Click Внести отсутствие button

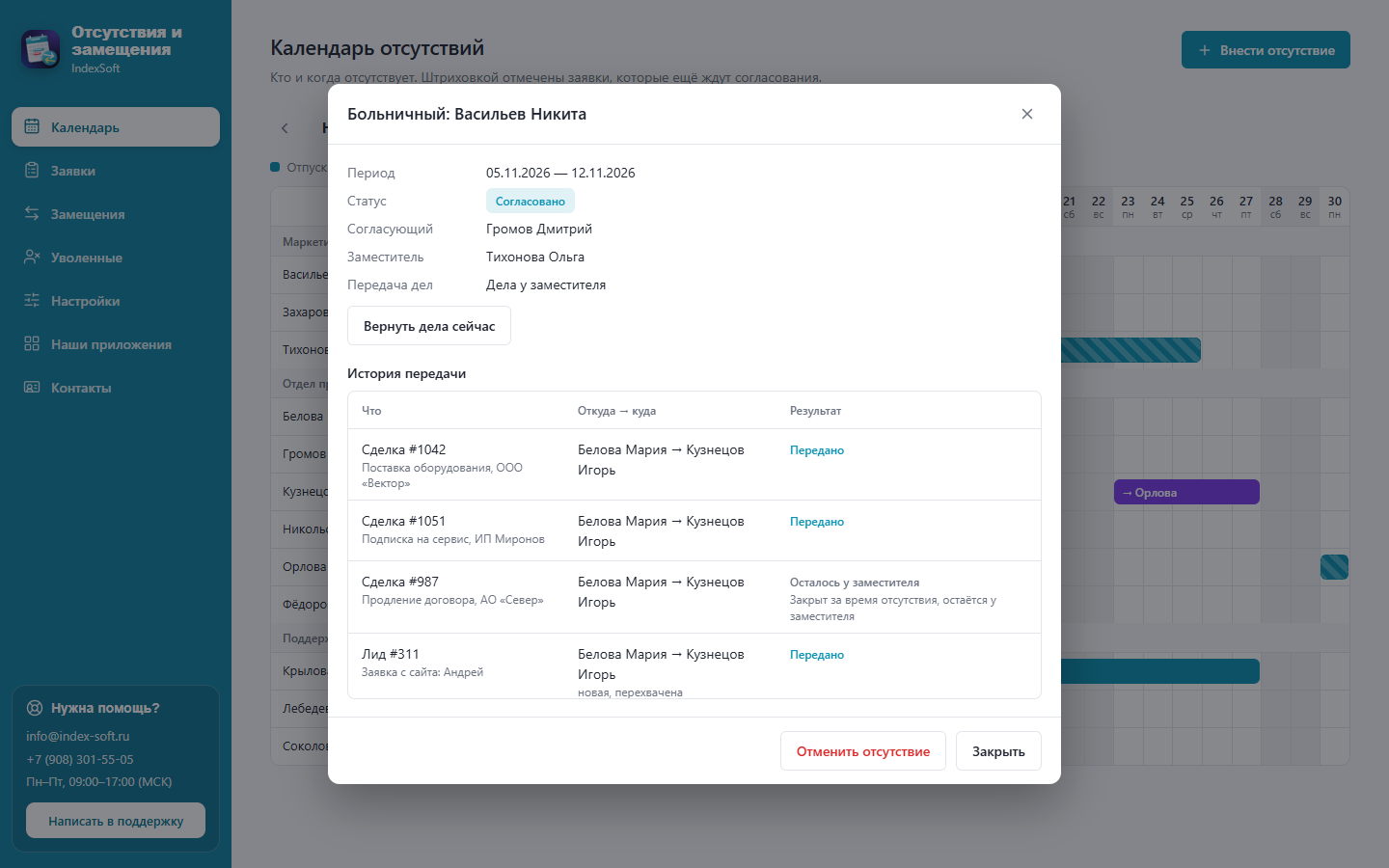pos(1266,50)
